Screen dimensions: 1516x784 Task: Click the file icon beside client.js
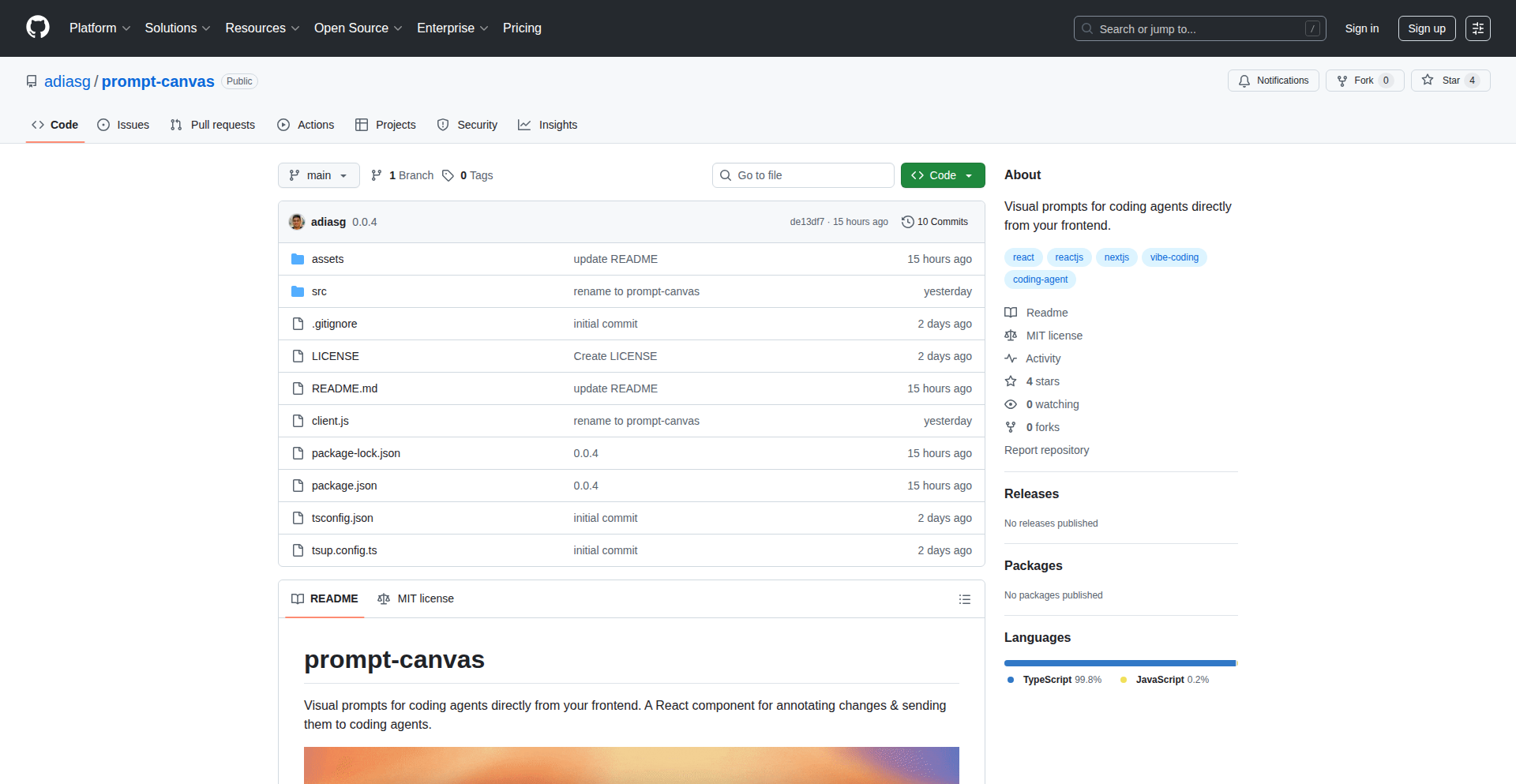(298, 421)
